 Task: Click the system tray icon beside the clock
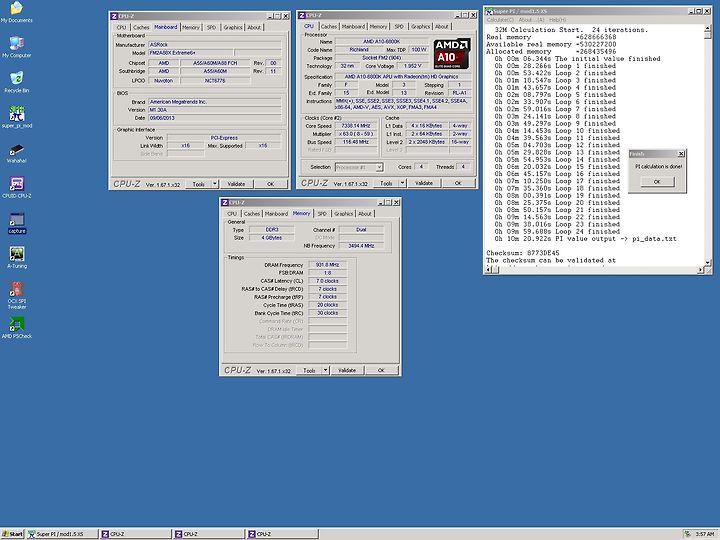687,534
